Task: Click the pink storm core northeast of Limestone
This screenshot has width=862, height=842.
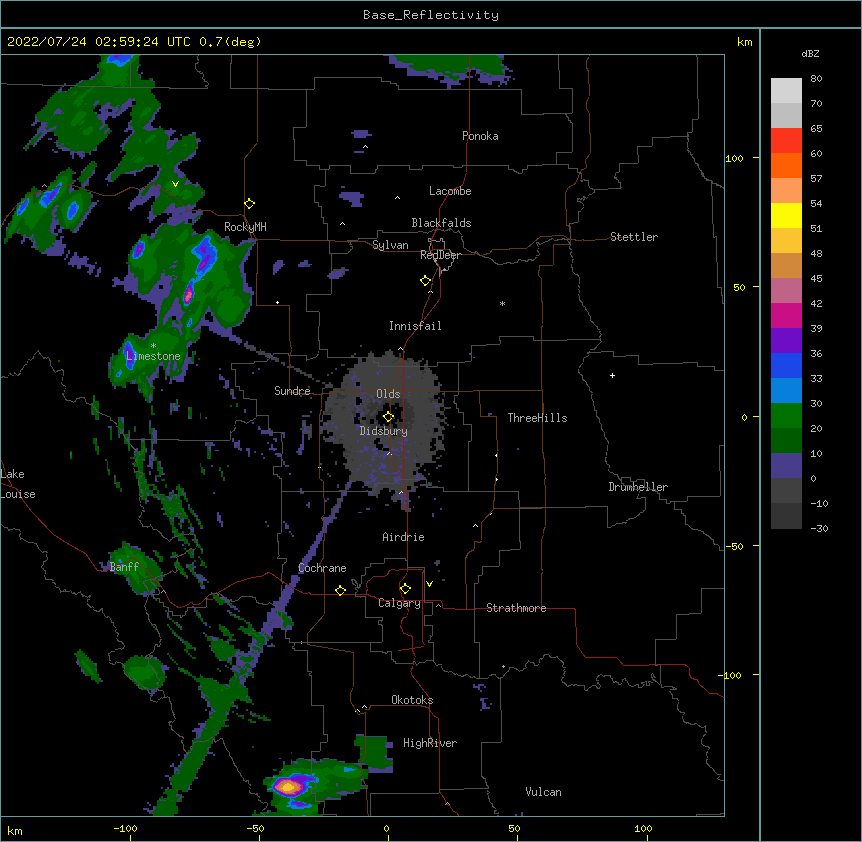Action: pyautogui.click(x=189, y=295)
